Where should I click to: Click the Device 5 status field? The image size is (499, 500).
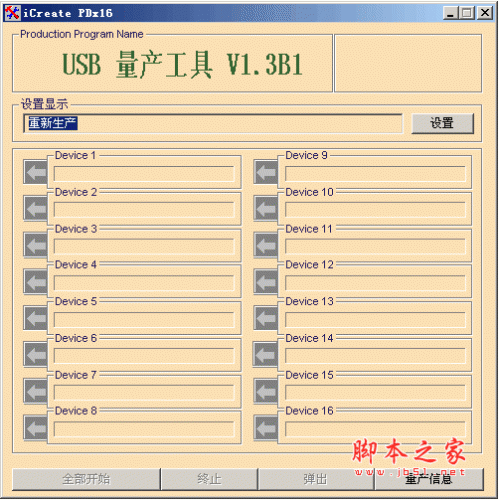(144, 320)
